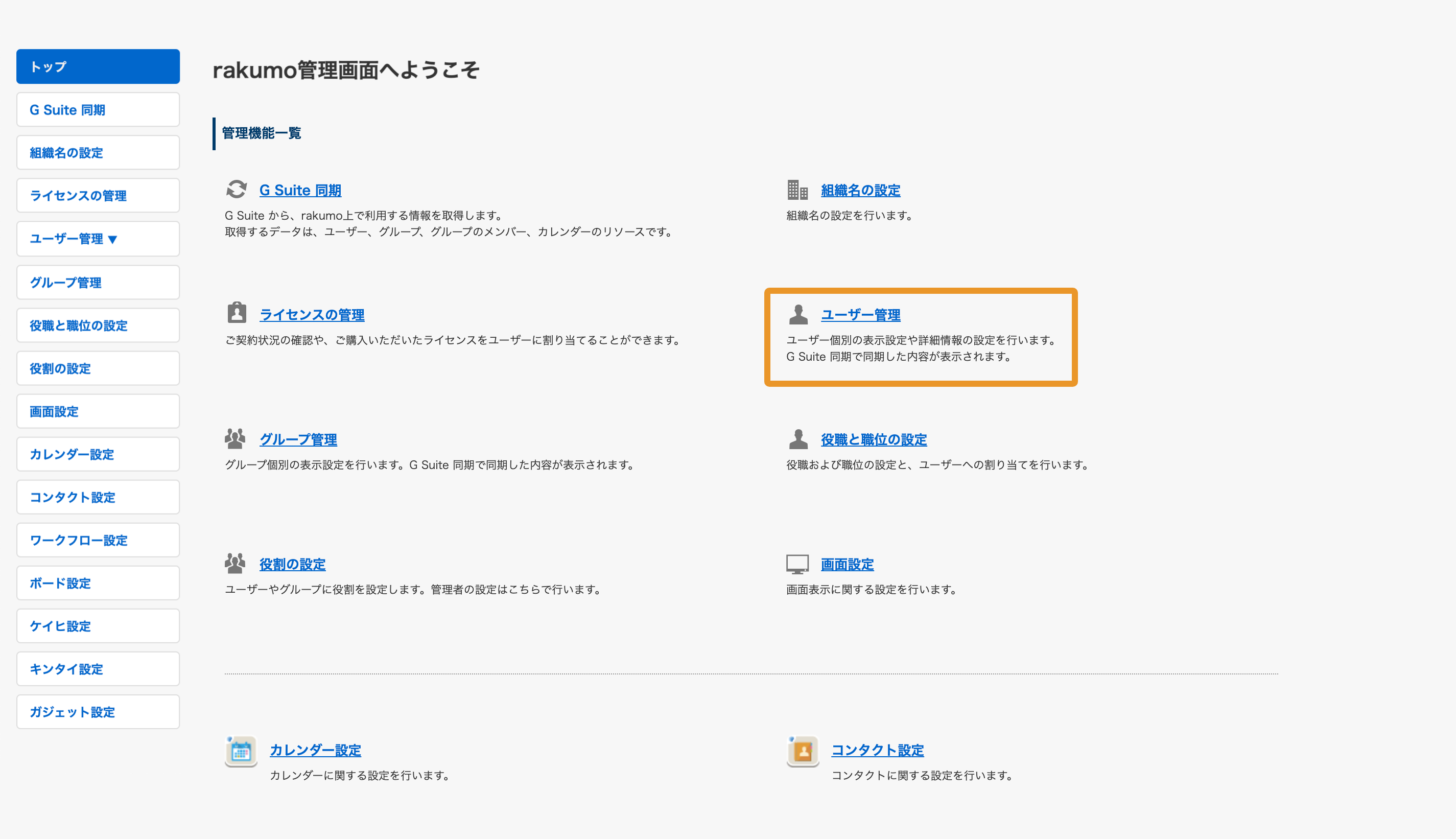
Task: Follow the 役割の設定 main link
Action: click(x=292, y=564)
